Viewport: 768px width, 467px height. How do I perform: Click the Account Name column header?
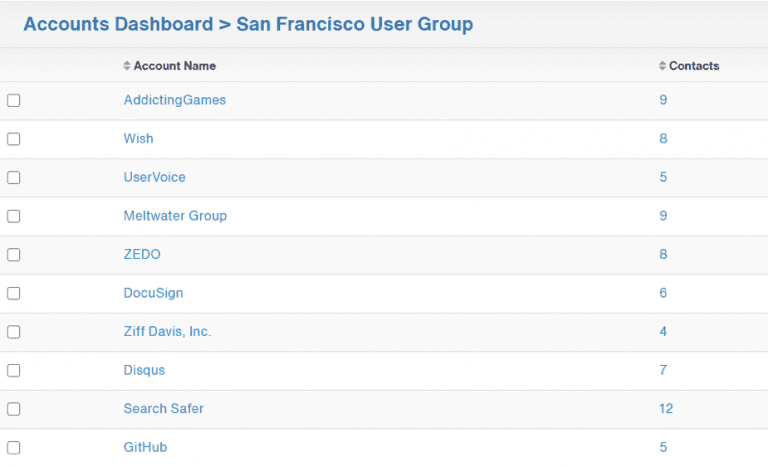tap(174, 66)
